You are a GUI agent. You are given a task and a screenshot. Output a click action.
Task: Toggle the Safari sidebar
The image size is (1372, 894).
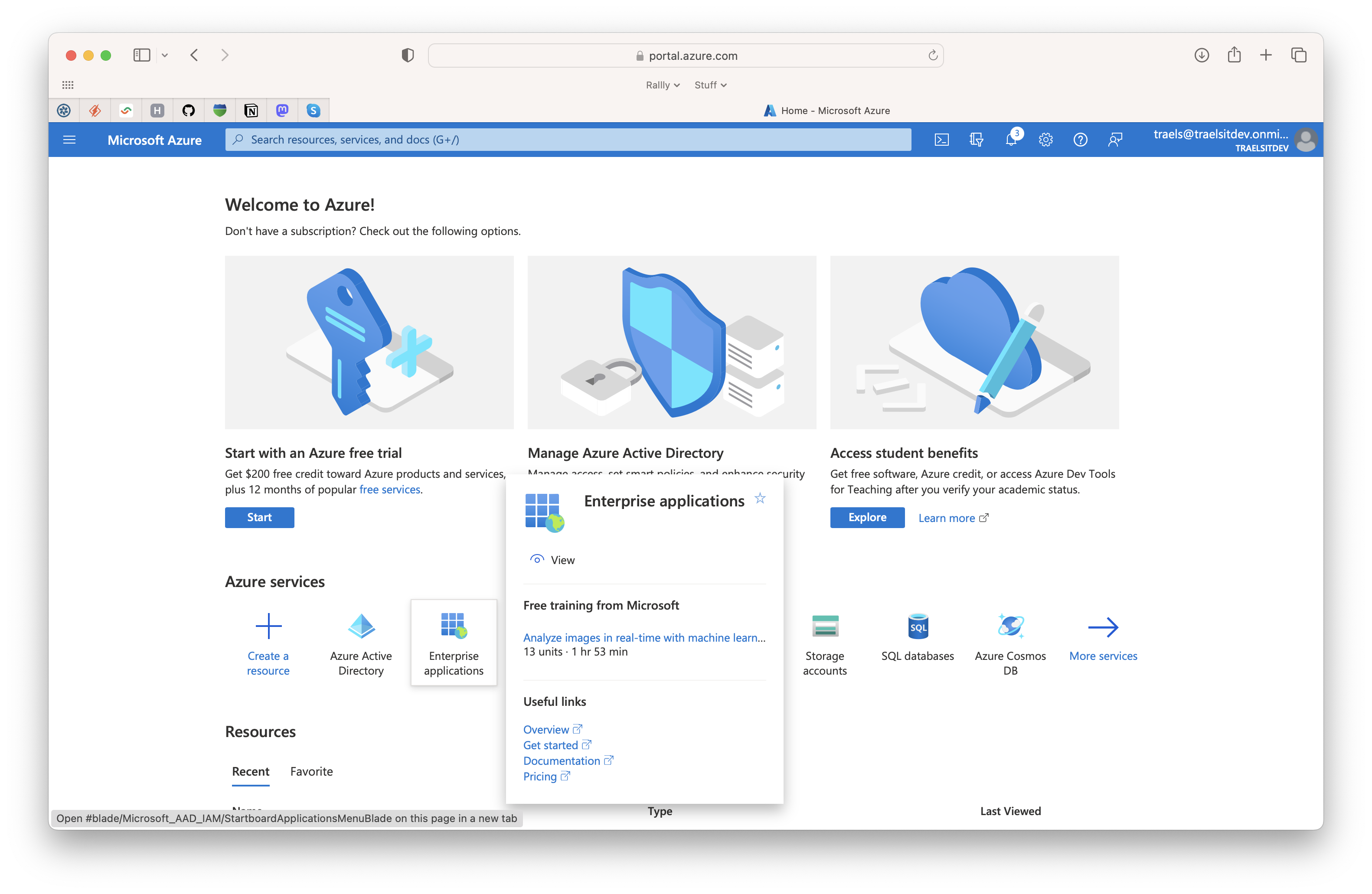click(141, 55)
